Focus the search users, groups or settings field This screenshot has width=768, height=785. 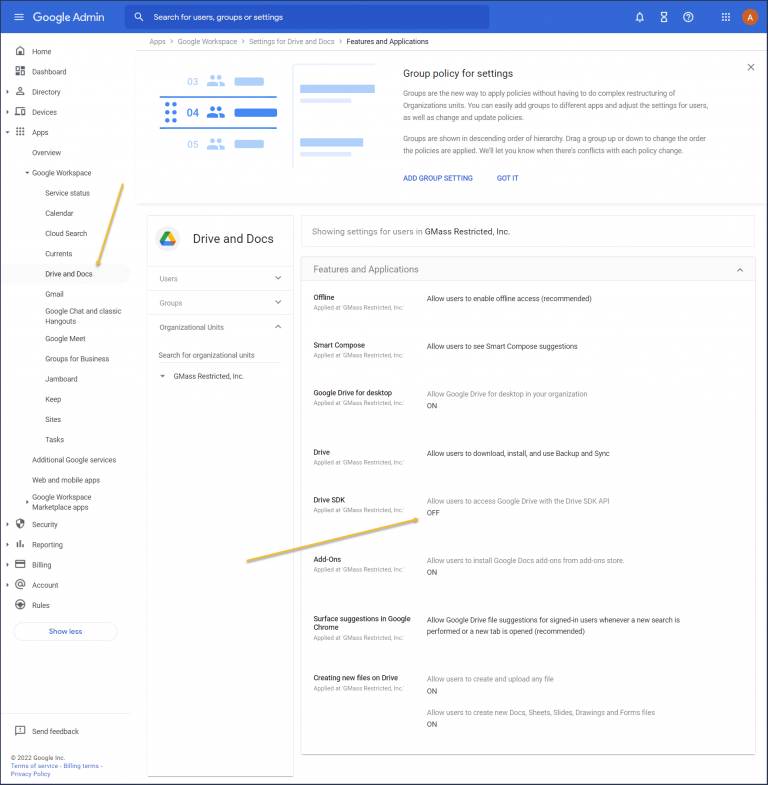tap(306, 17)
